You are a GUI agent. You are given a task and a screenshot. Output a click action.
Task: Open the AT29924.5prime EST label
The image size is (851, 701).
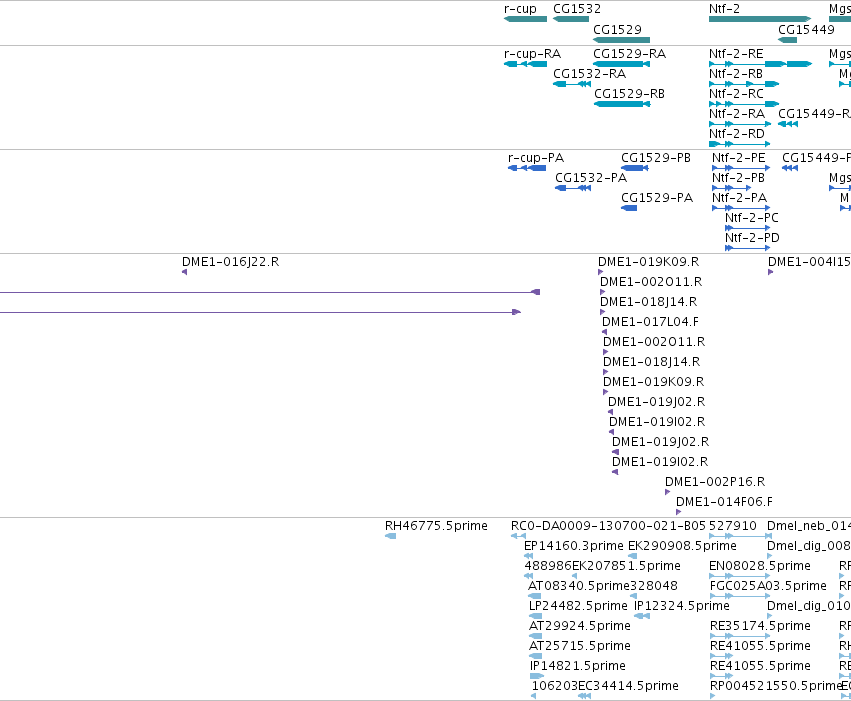point(580,626)
